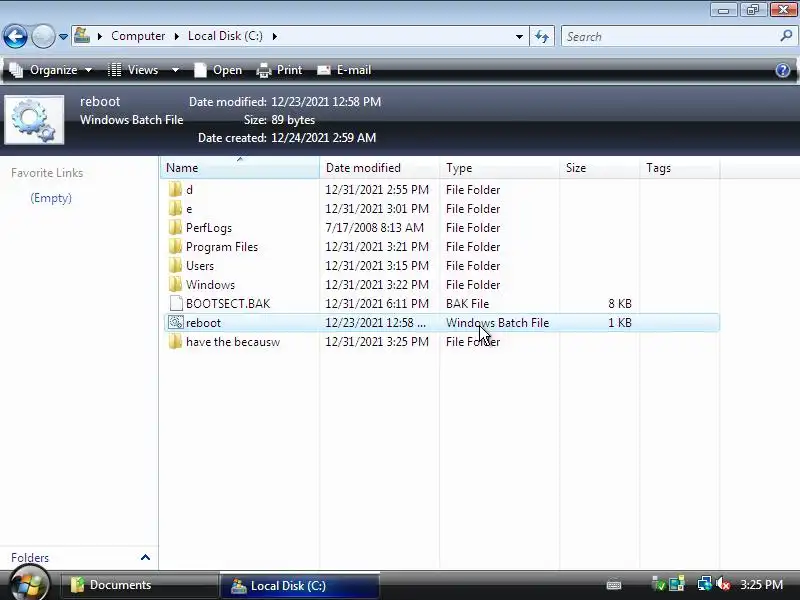Image resolution: width=800 pixels, height=600 pixels.
Task: Switch to Documents taskbar window
Action: coord(139,585)
